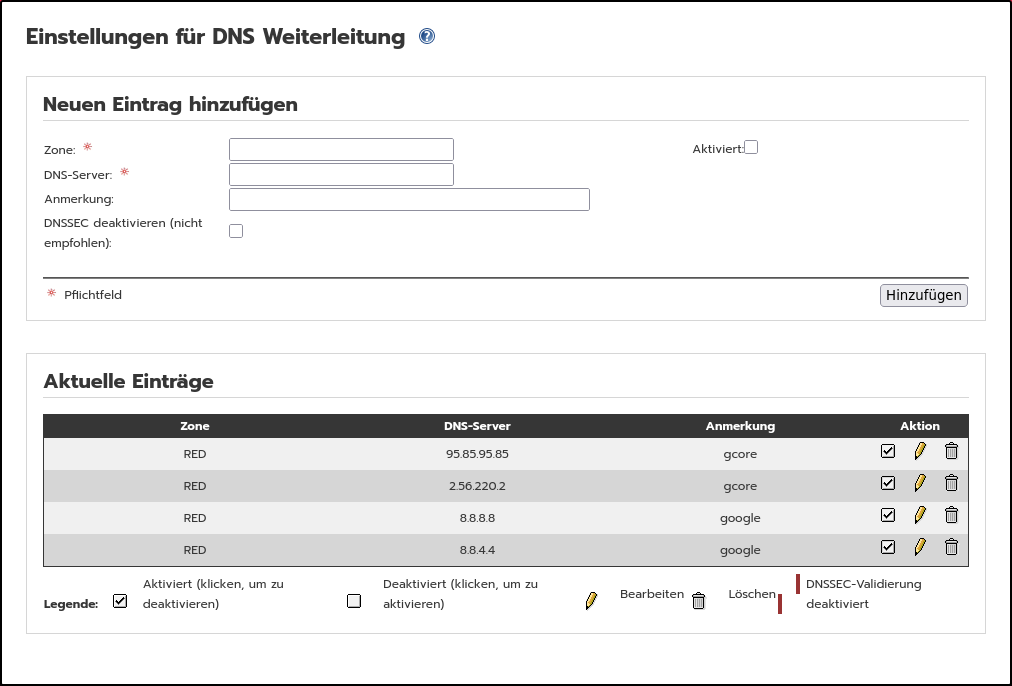Toggle the 8.8.8.8 entry active checkbox
This screenshot has width=1012, height=686.
pyautogui.click(x=888, y=515)
